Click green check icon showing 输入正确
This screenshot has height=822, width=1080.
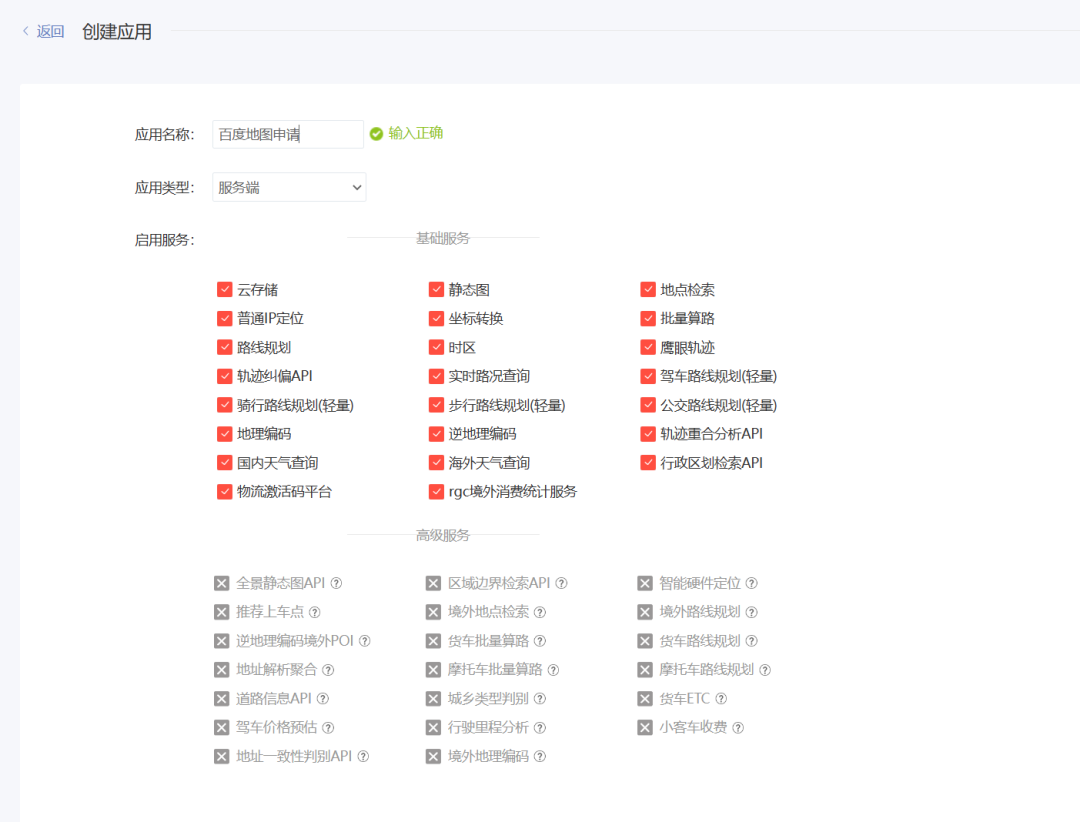pos(375,133)
